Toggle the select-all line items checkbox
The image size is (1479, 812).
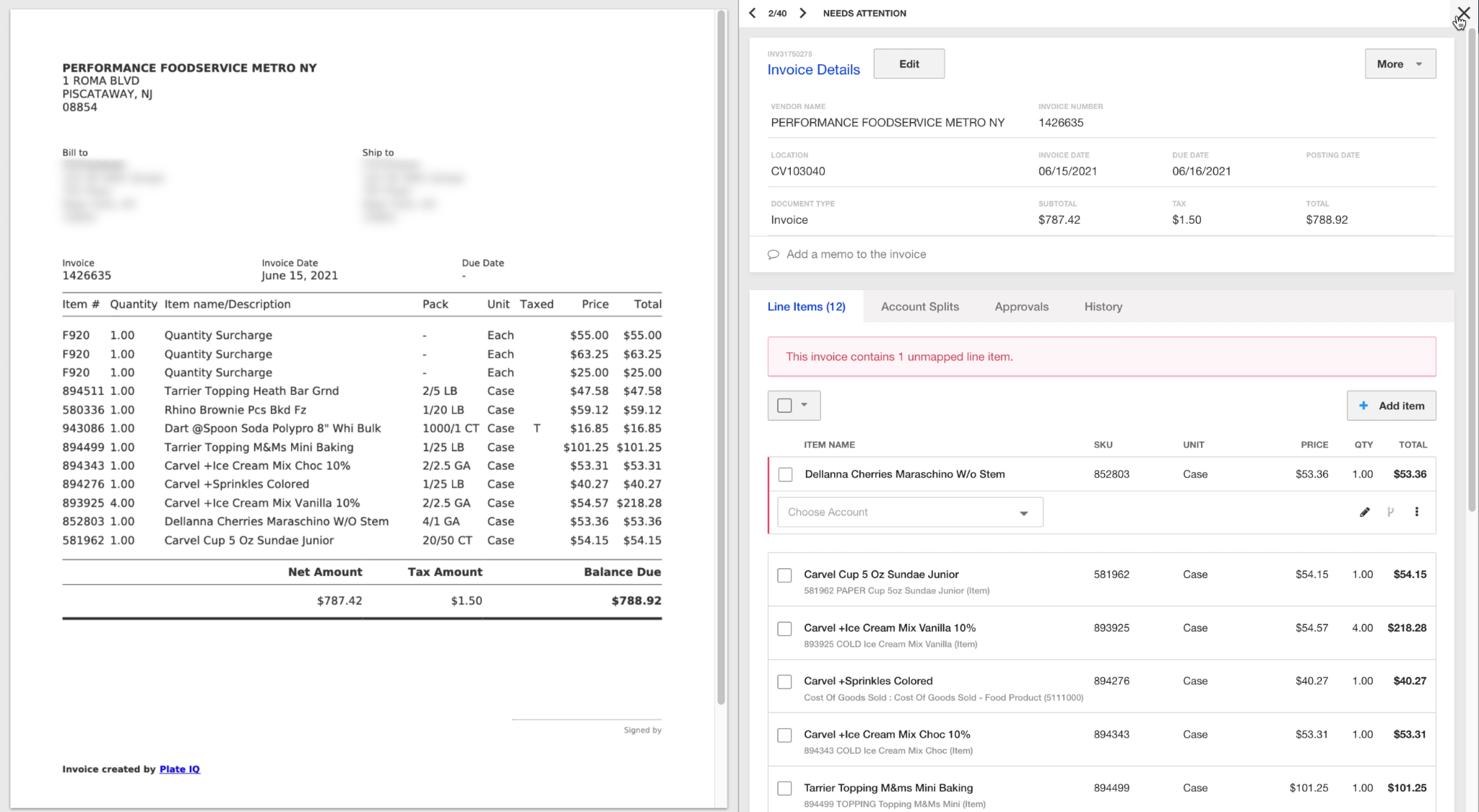(x=784, y=406)
